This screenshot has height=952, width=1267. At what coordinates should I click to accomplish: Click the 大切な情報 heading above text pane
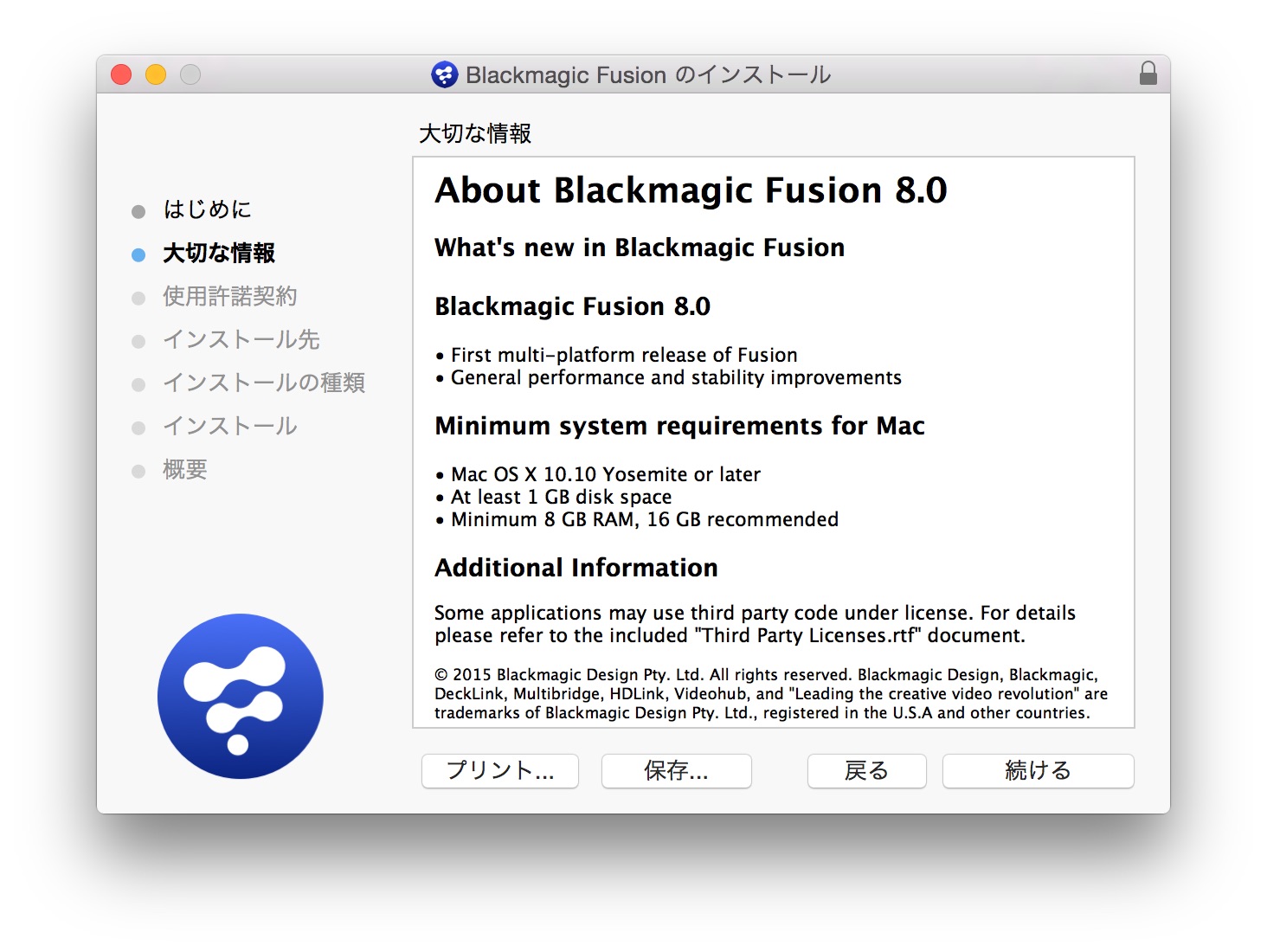pos(475,133)
